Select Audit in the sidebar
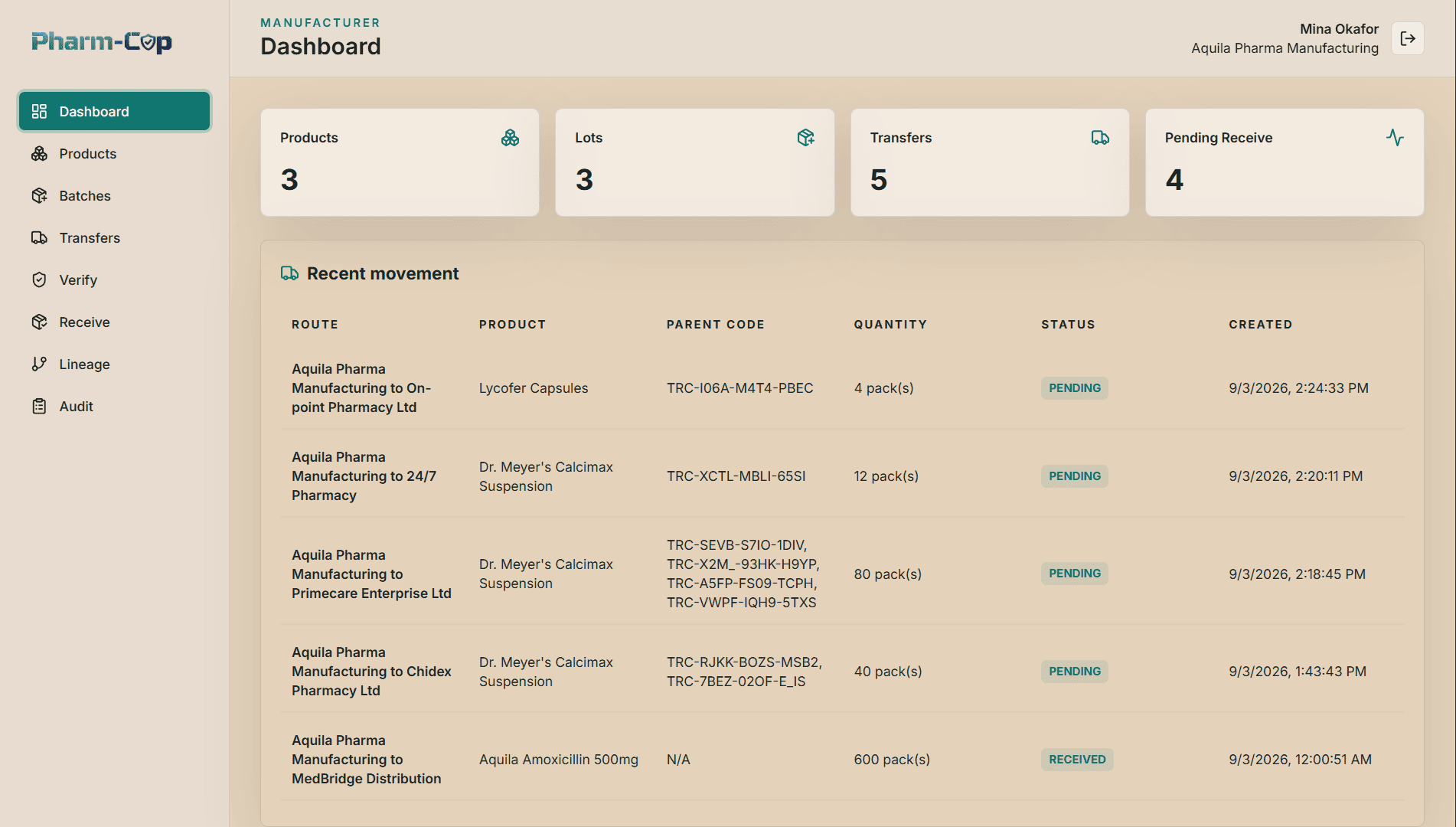The height and width of the screenshot is (827, 1456). click(115, 407)
